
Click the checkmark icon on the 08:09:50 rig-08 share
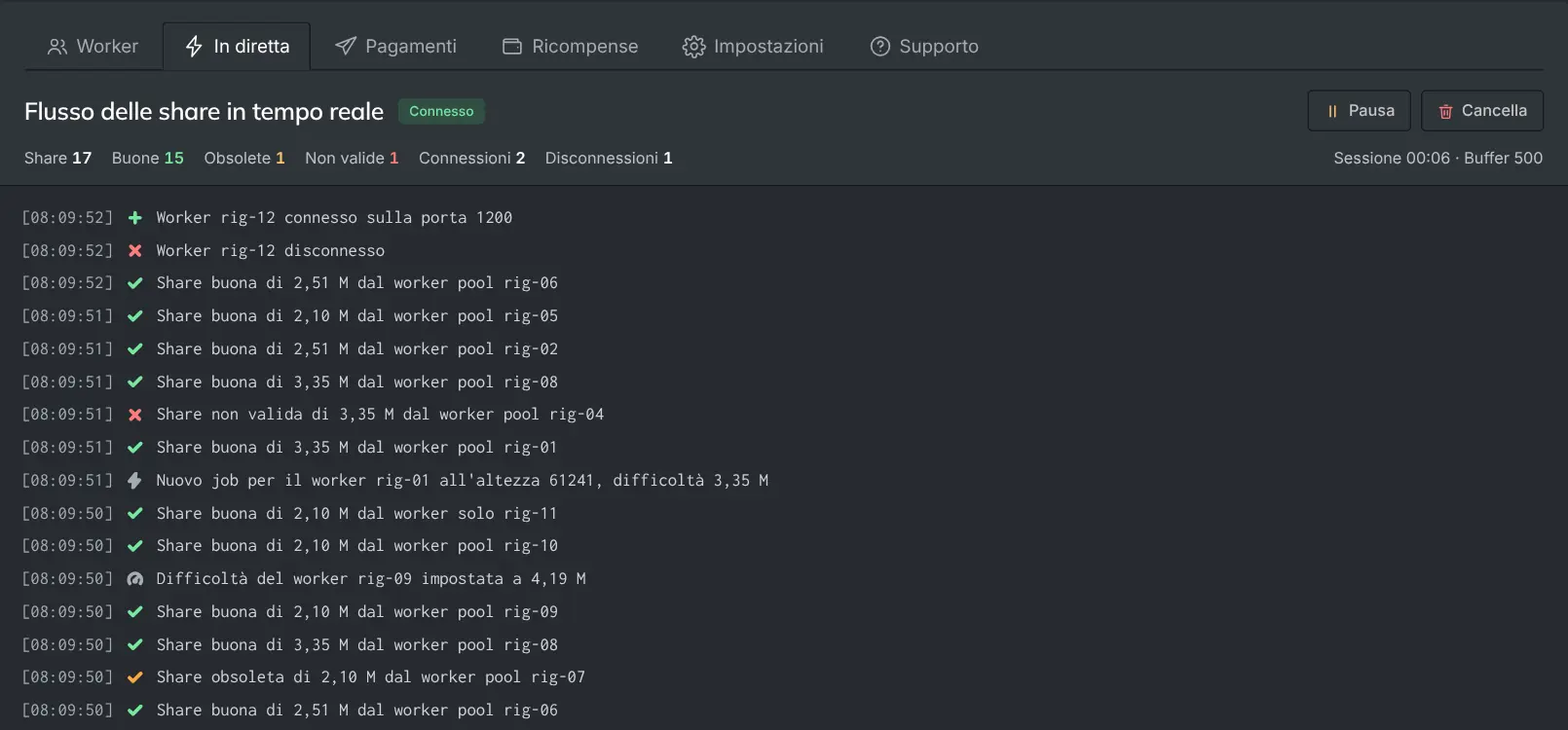[x=135, y=645]
